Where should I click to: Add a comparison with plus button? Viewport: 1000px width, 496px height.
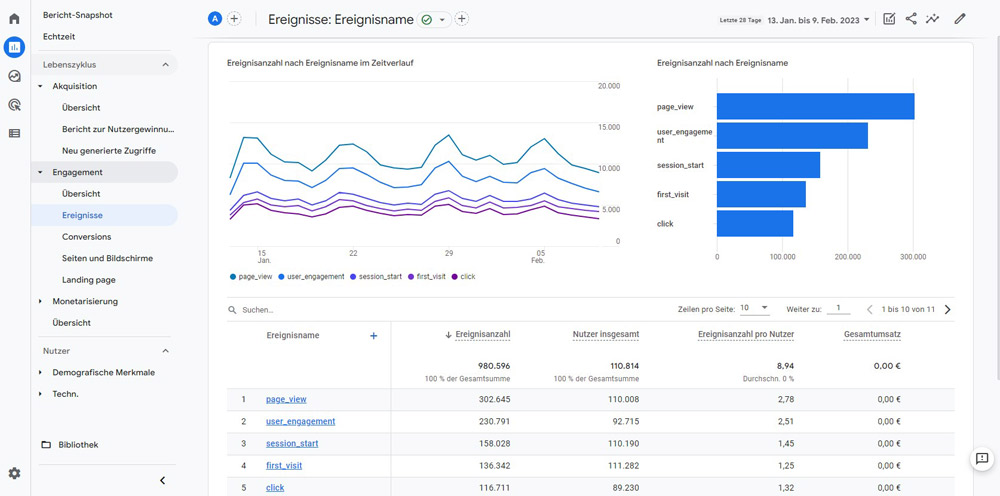[x=234, y=19]
